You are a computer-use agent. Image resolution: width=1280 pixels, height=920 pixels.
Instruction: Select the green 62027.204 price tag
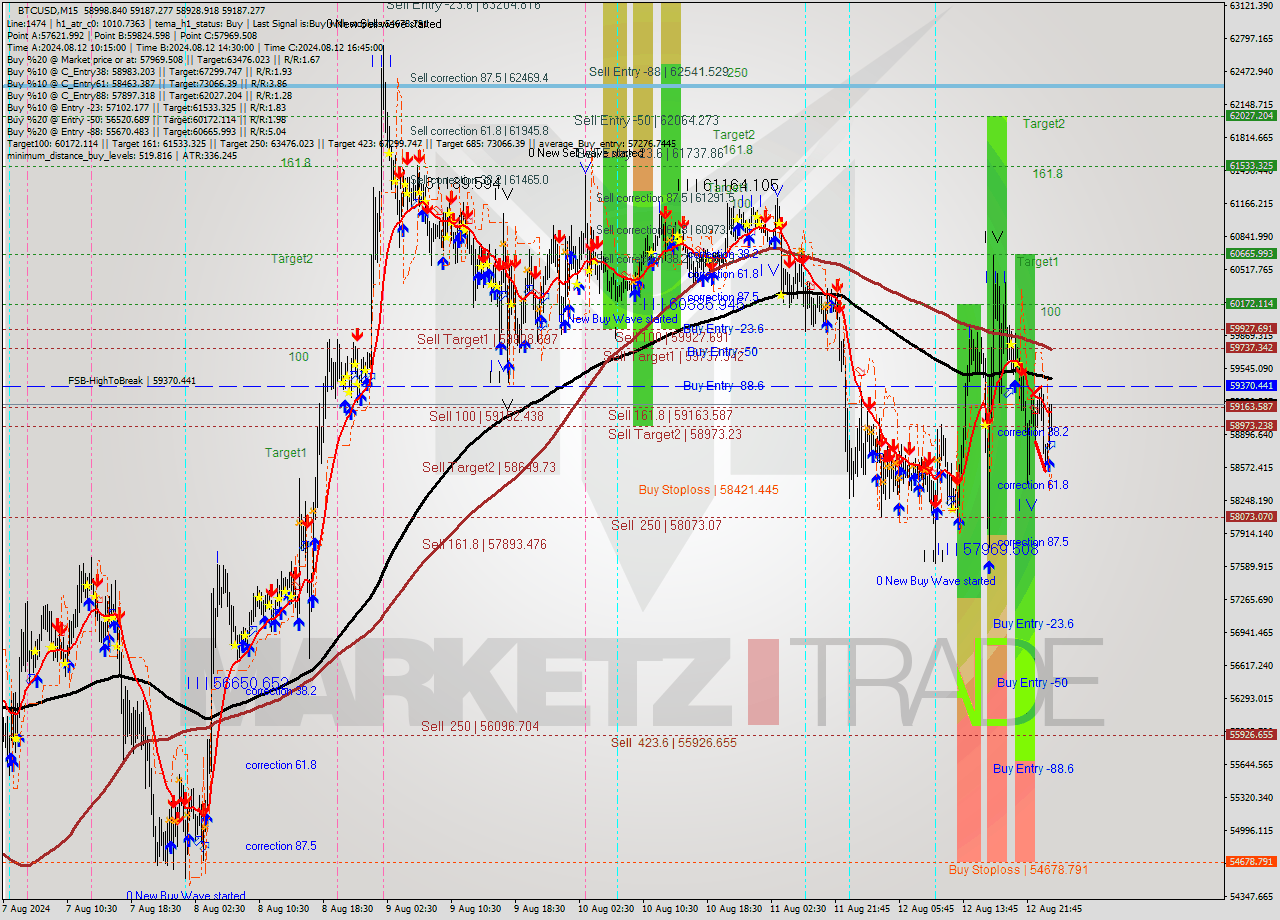[x=1251, y=116]
